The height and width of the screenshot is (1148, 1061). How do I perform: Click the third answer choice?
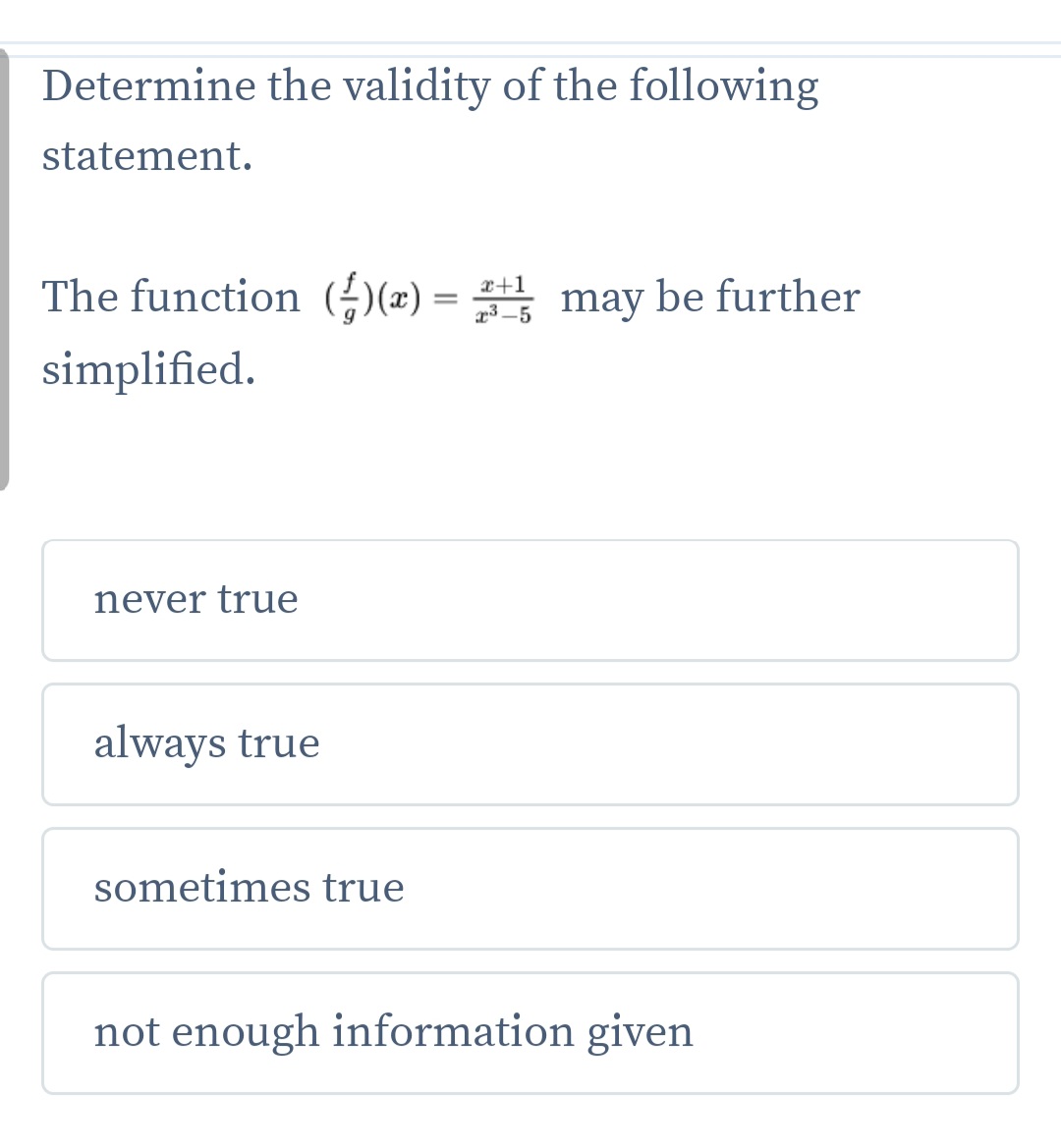coord(530,889)
